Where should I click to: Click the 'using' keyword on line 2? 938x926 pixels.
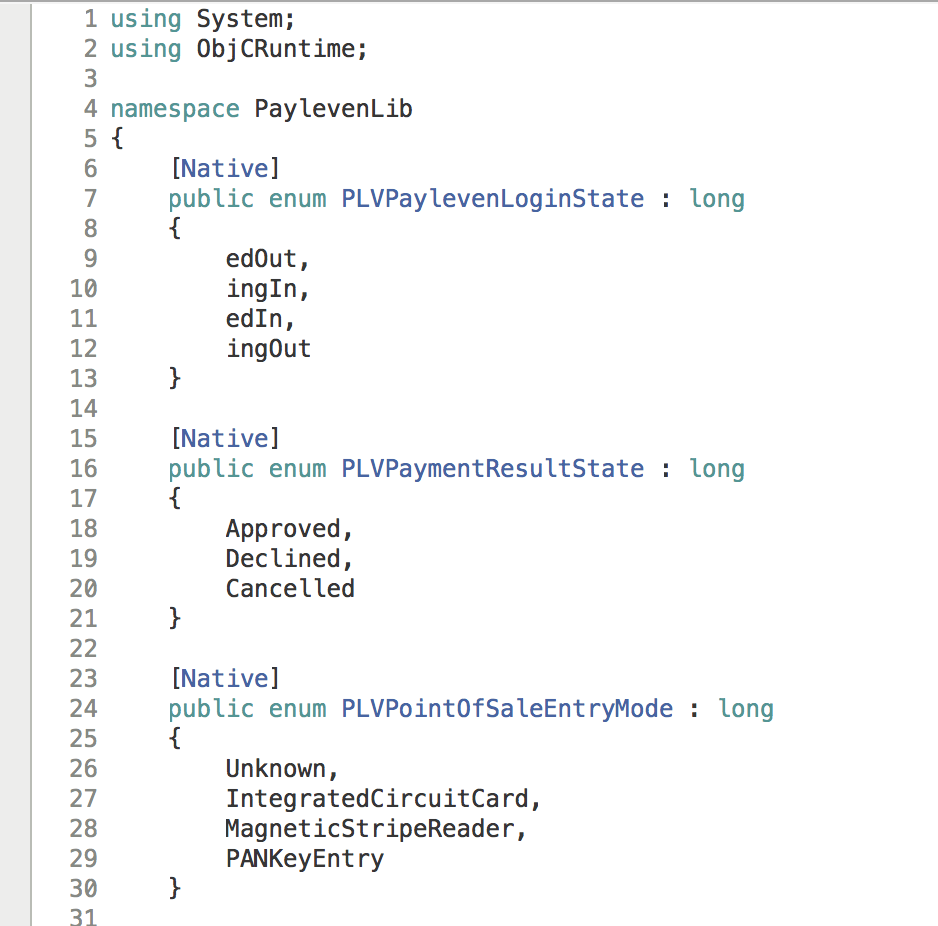pos(146,49)
